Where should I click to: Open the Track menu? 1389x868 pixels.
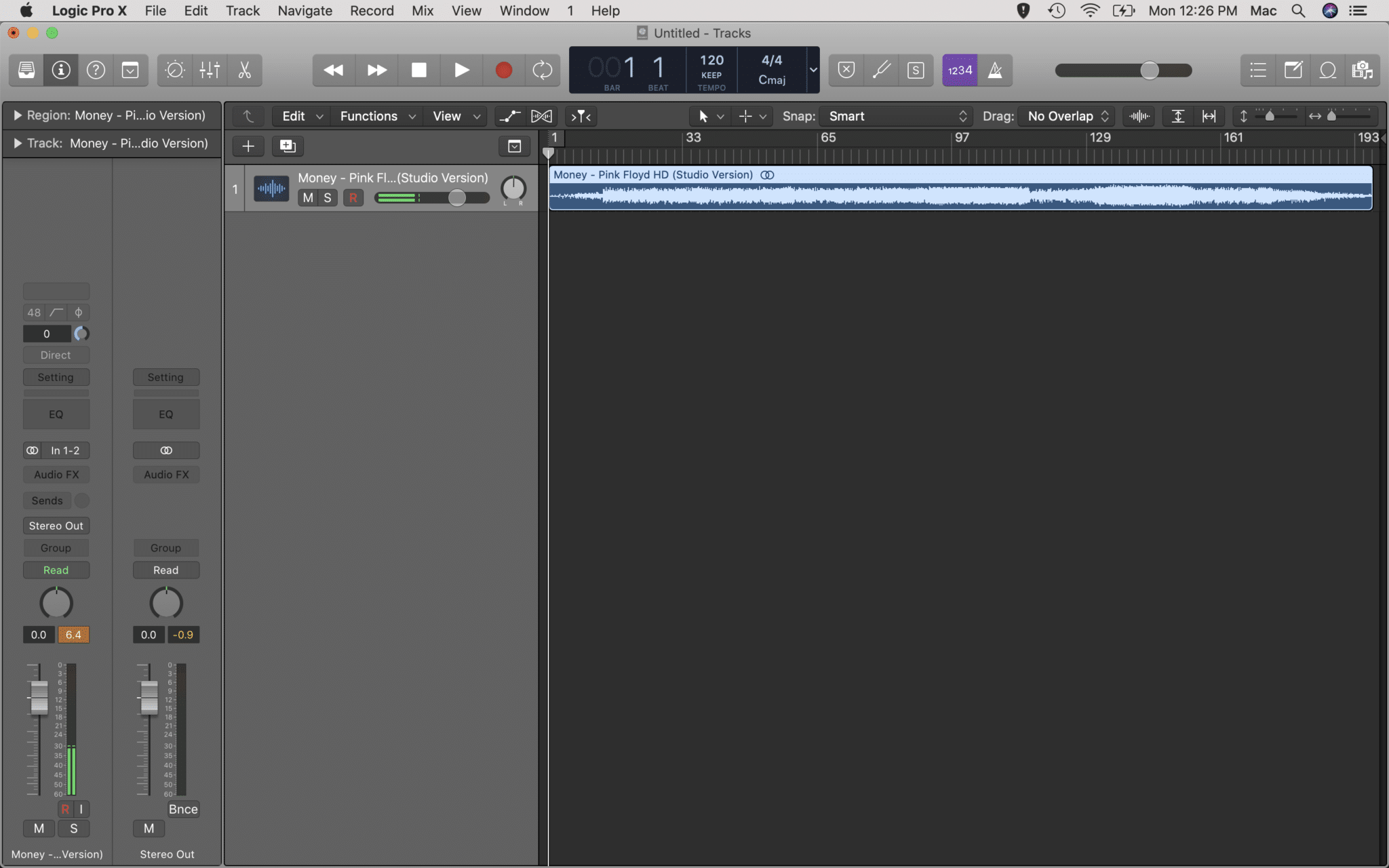tap(241, 10)
